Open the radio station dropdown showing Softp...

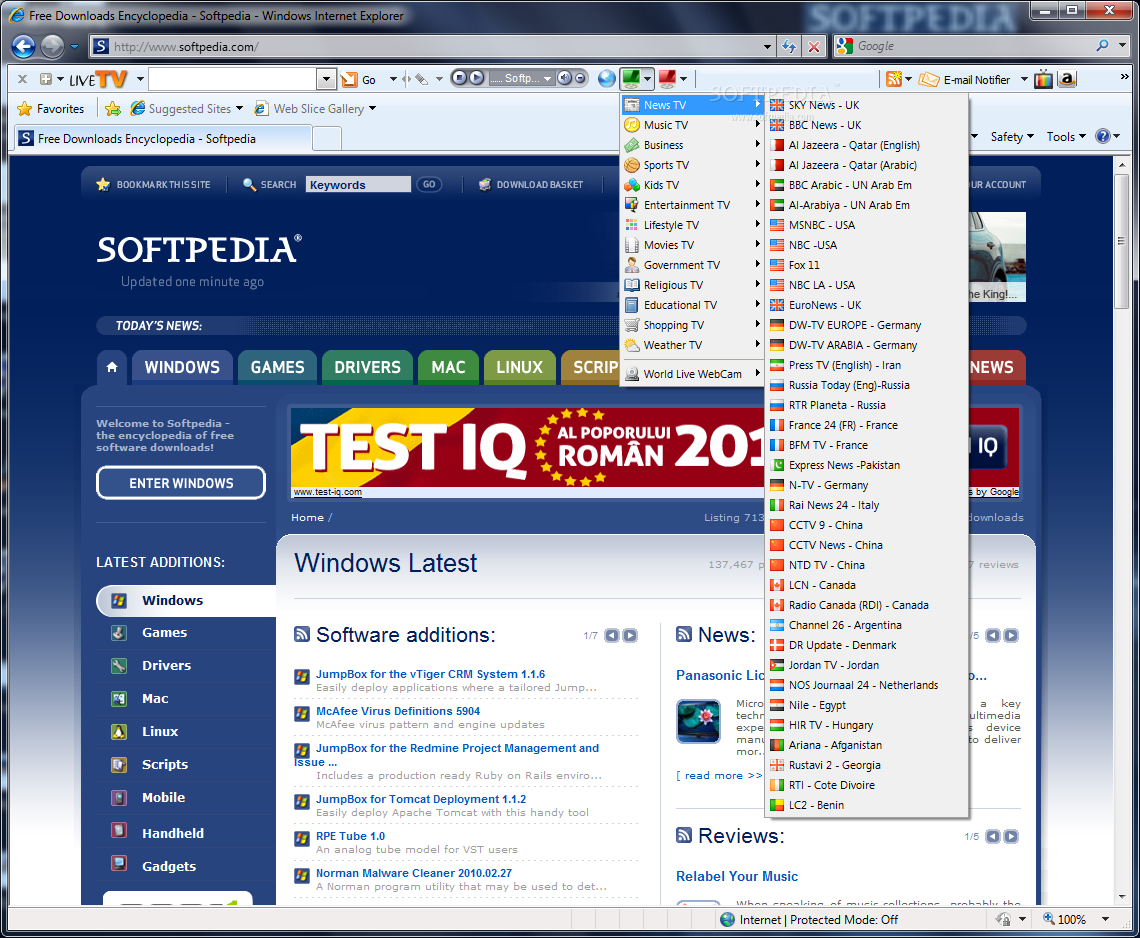(x=547, y=79)
